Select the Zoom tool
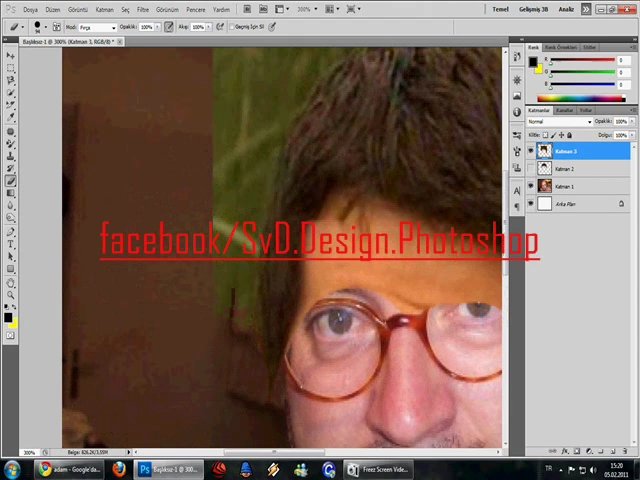 click(11, 295)
